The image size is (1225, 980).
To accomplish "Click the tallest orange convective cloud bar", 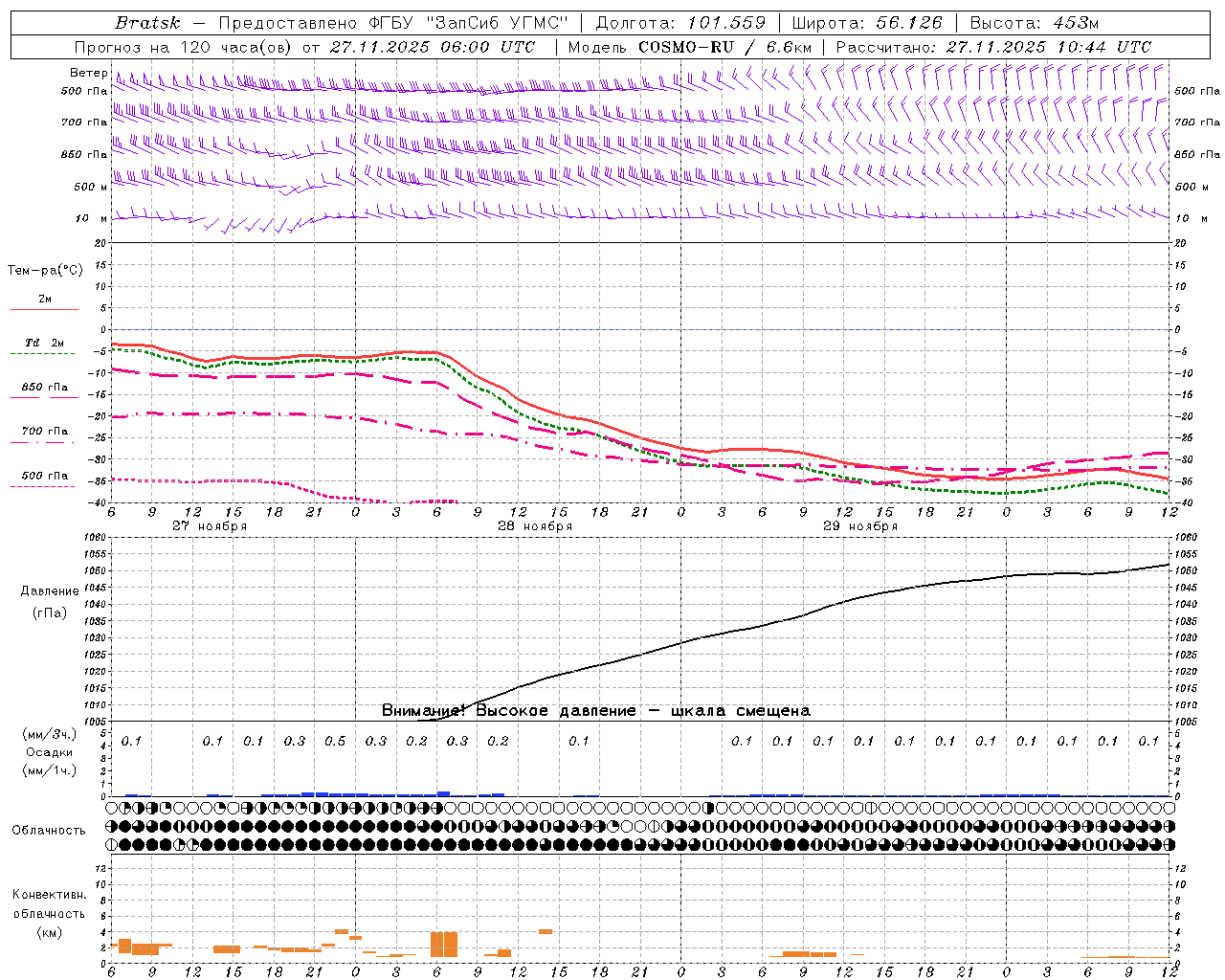I will pos(444,945).
